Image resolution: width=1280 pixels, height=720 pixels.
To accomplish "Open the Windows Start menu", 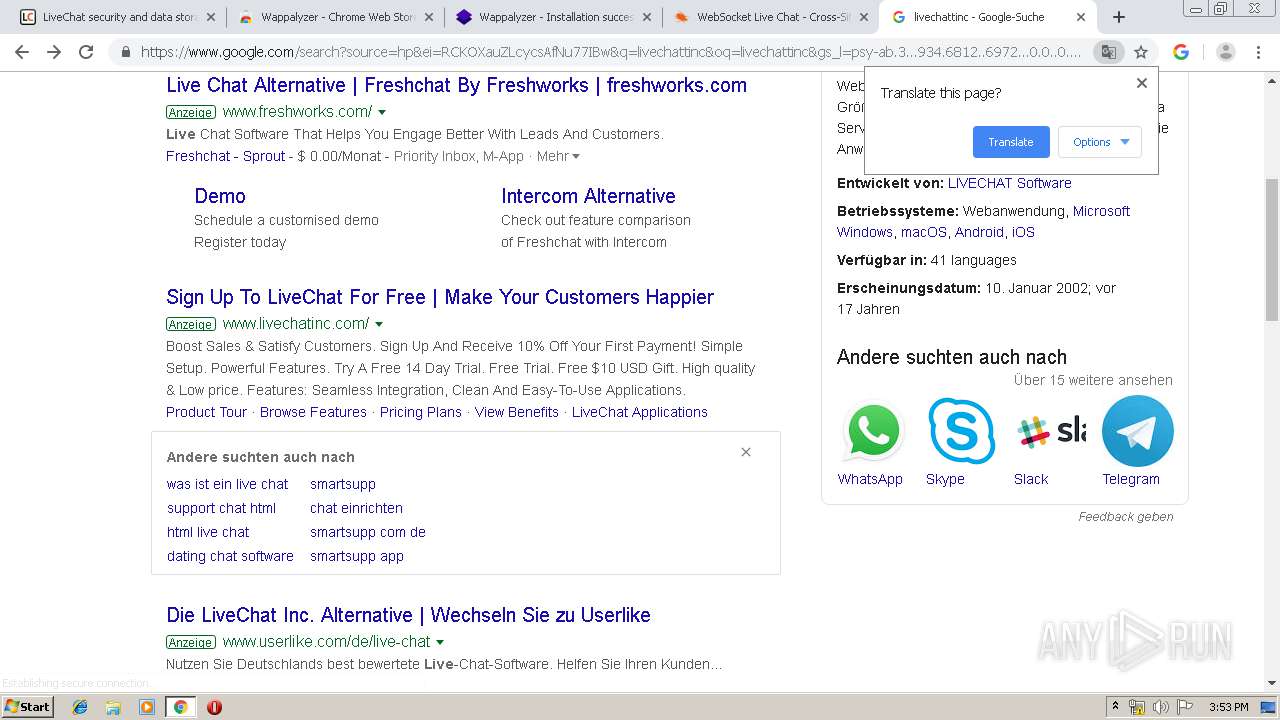I will point(27,706).
